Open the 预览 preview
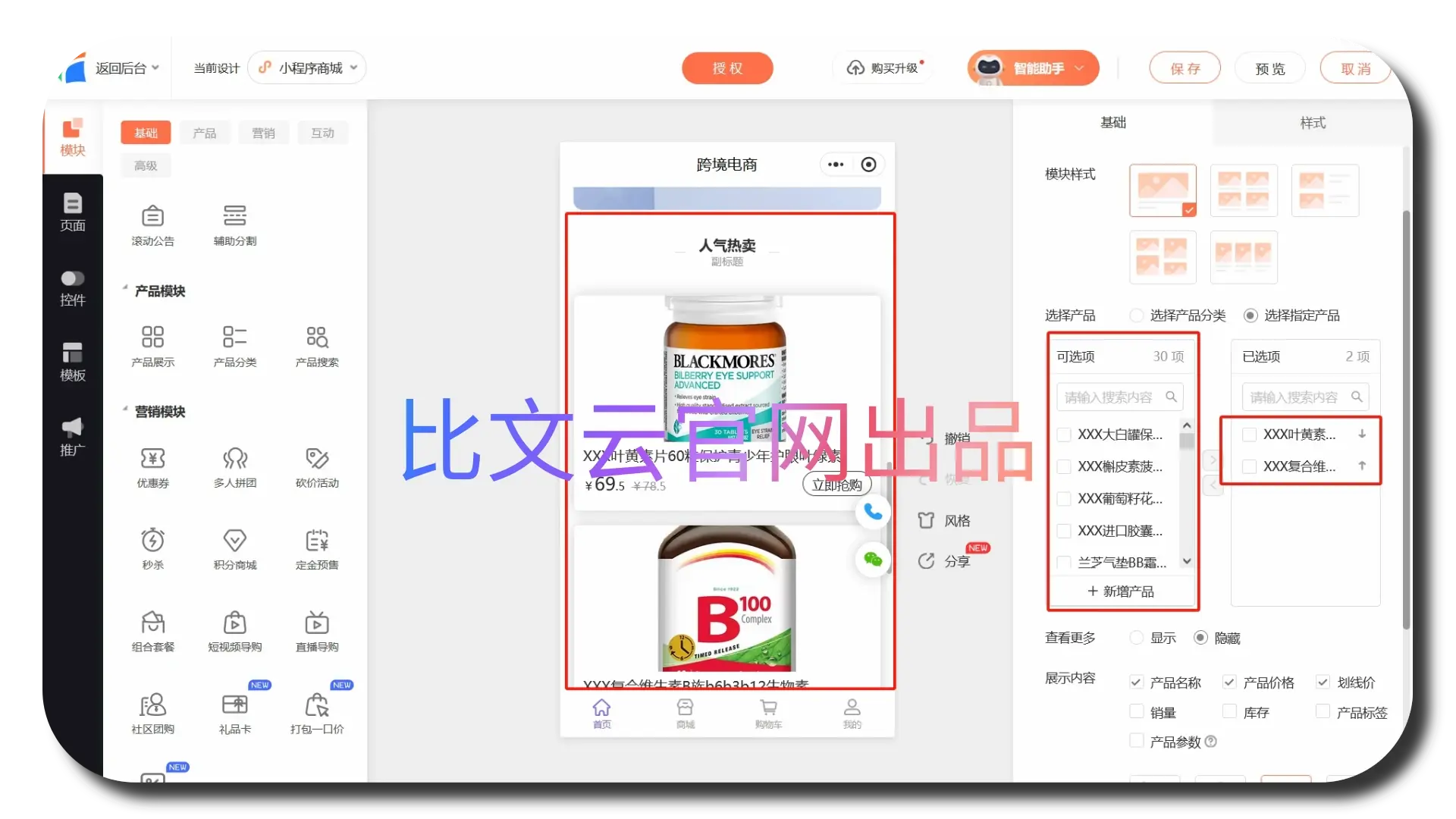The height and width of the screenshot is (819, 1456). click(1270, 68)
